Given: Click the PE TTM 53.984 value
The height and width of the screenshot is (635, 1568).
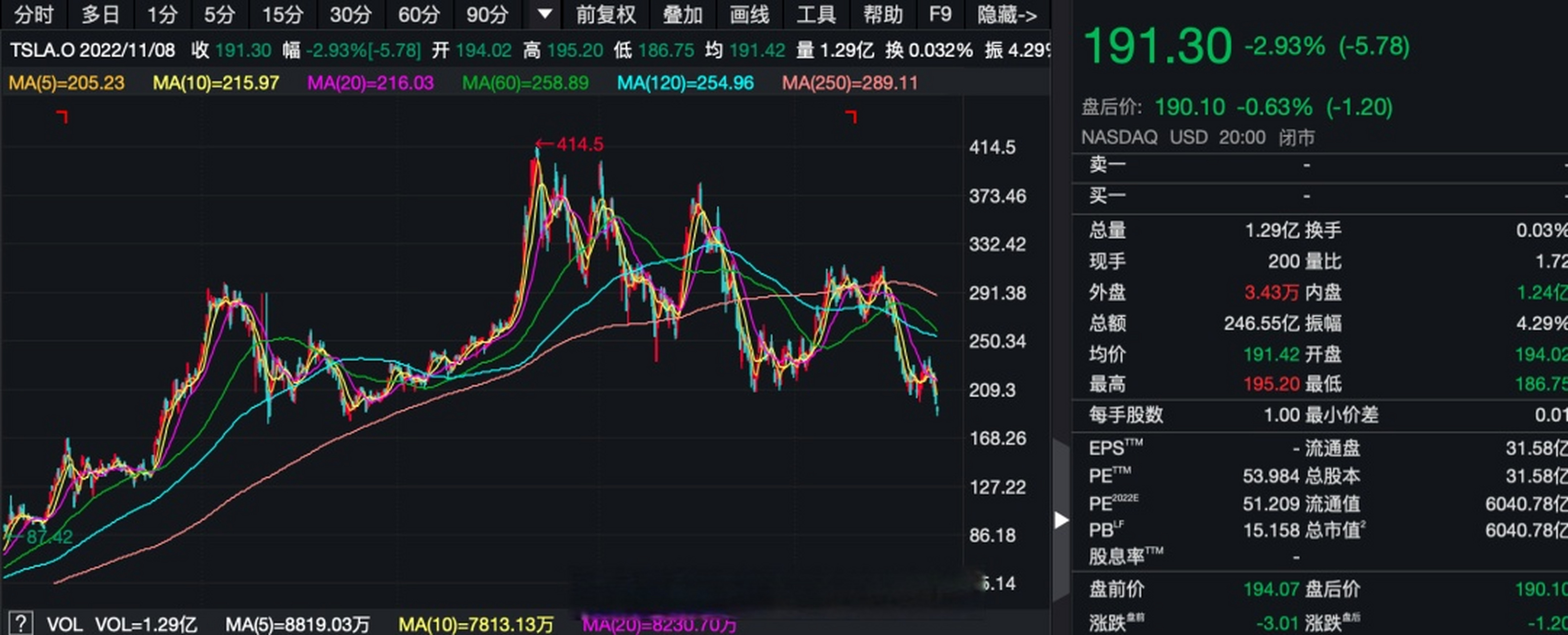Looking at the screenshot, I should pyautogui.click(x=1271, y=475).
